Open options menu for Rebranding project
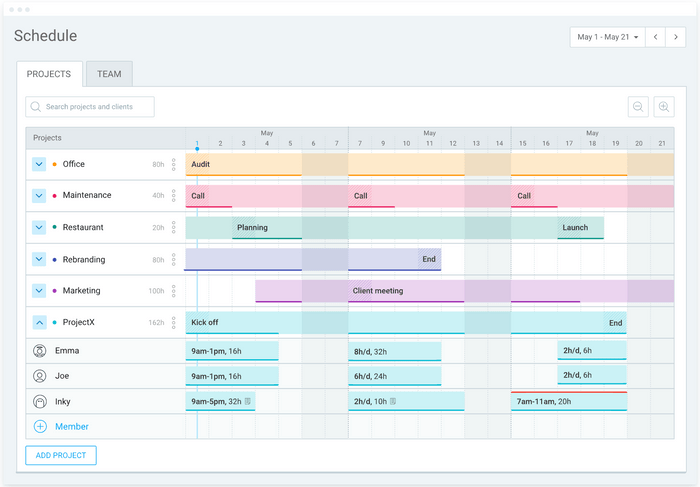This screenshot has width=700, height=487. coord(174,259)
